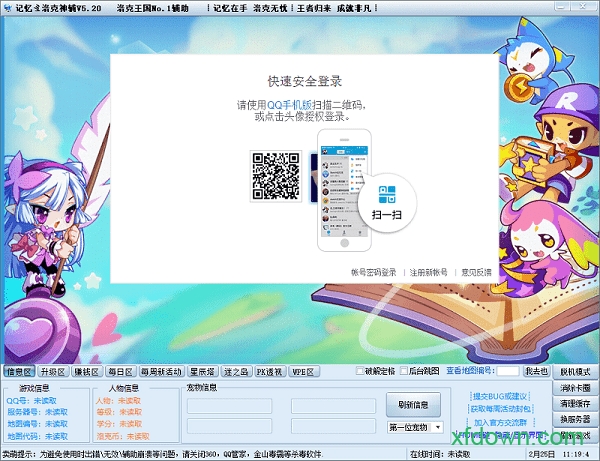Click the first upper pet info field

229,406
